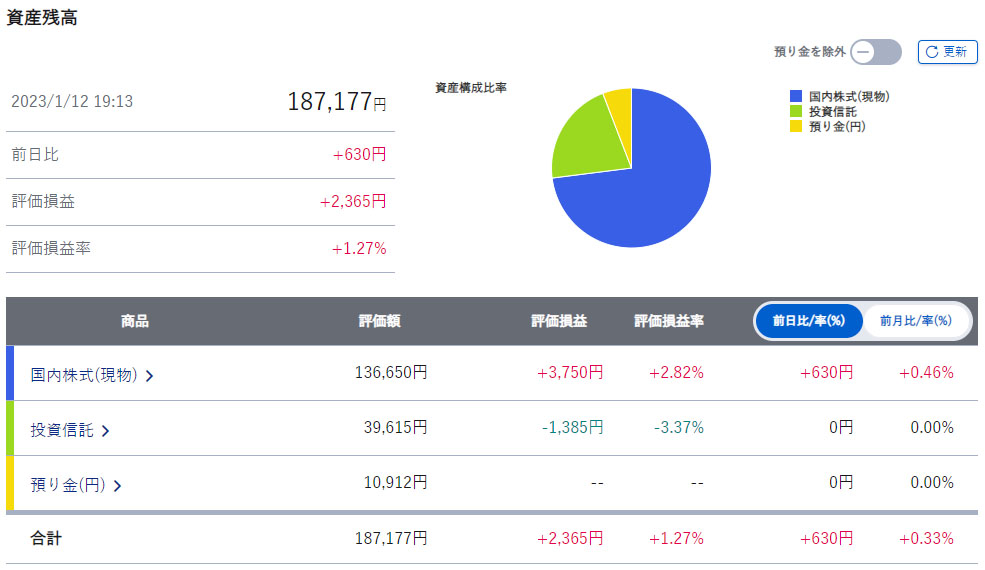Select the 前日比/率(%) tab
985x570 pixels.
coord(809,321)
